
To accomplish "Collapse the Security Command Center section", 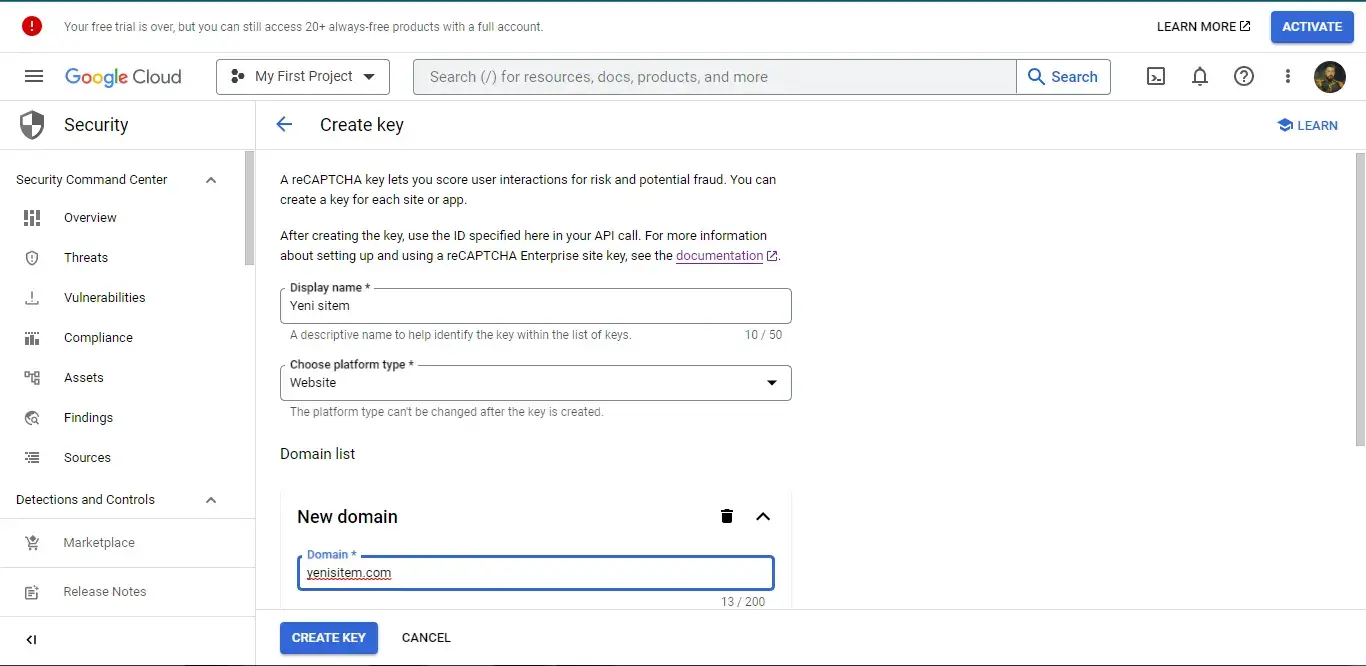I will point(211,180).
